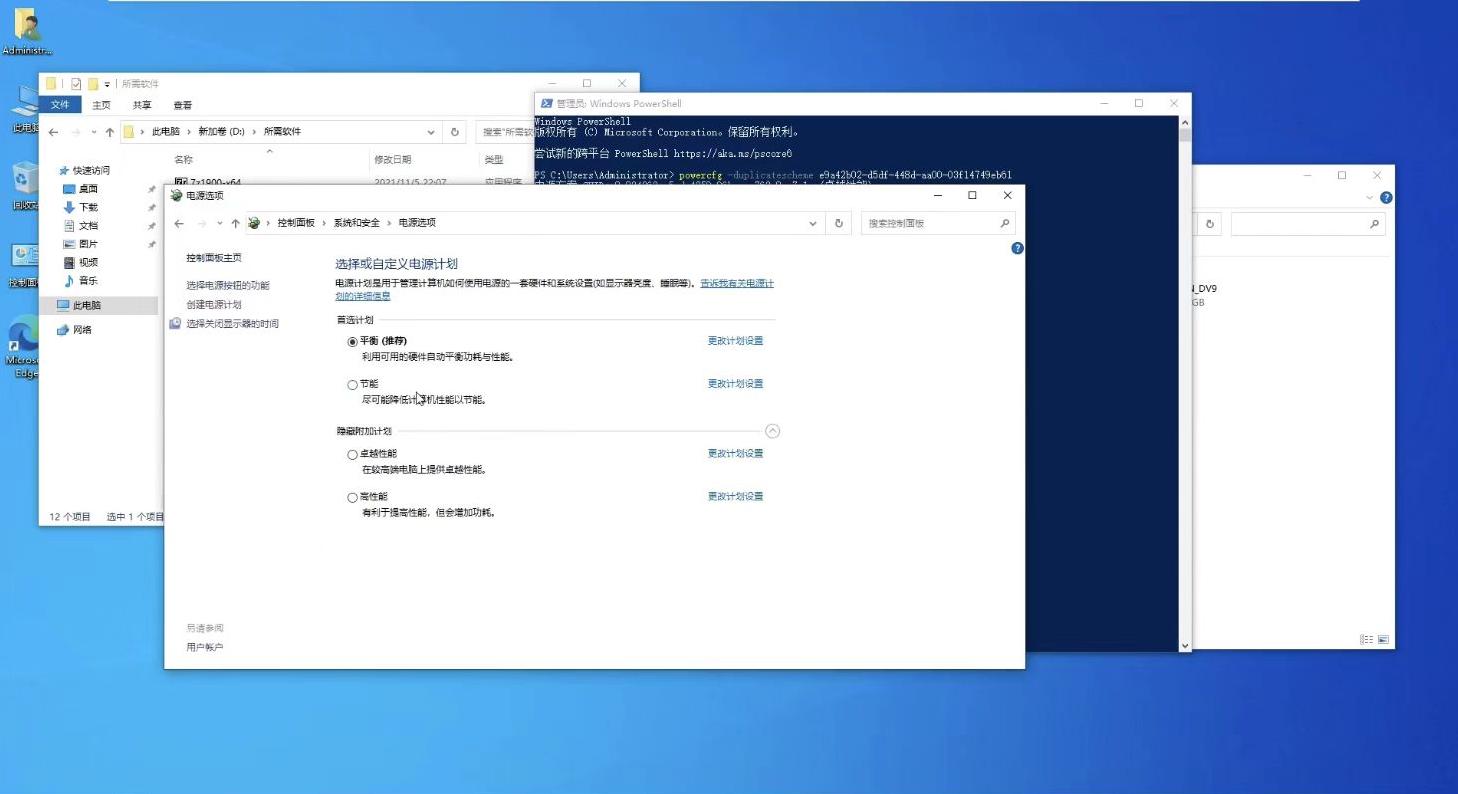
Task: Select the 此电脑 desktop icon
Action: click(x=25, y=102)
